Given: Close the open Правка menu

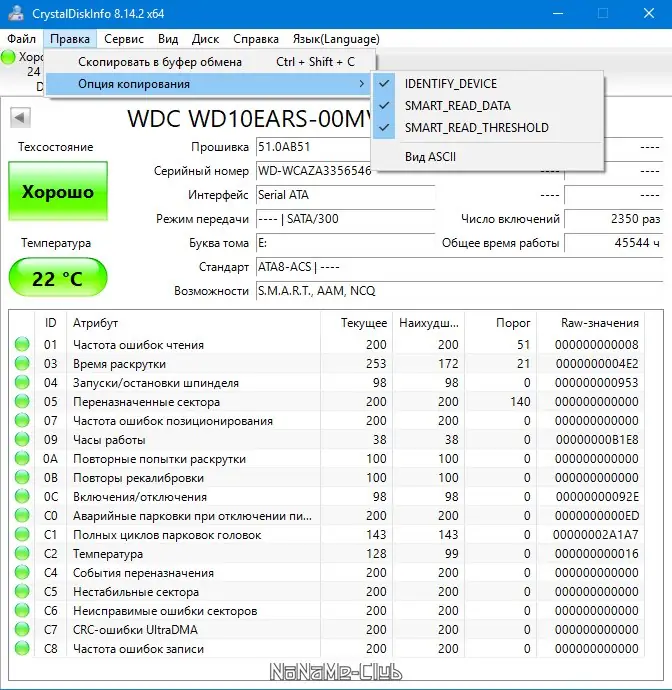Looking at the screenshot, I should tap(70, 39).
